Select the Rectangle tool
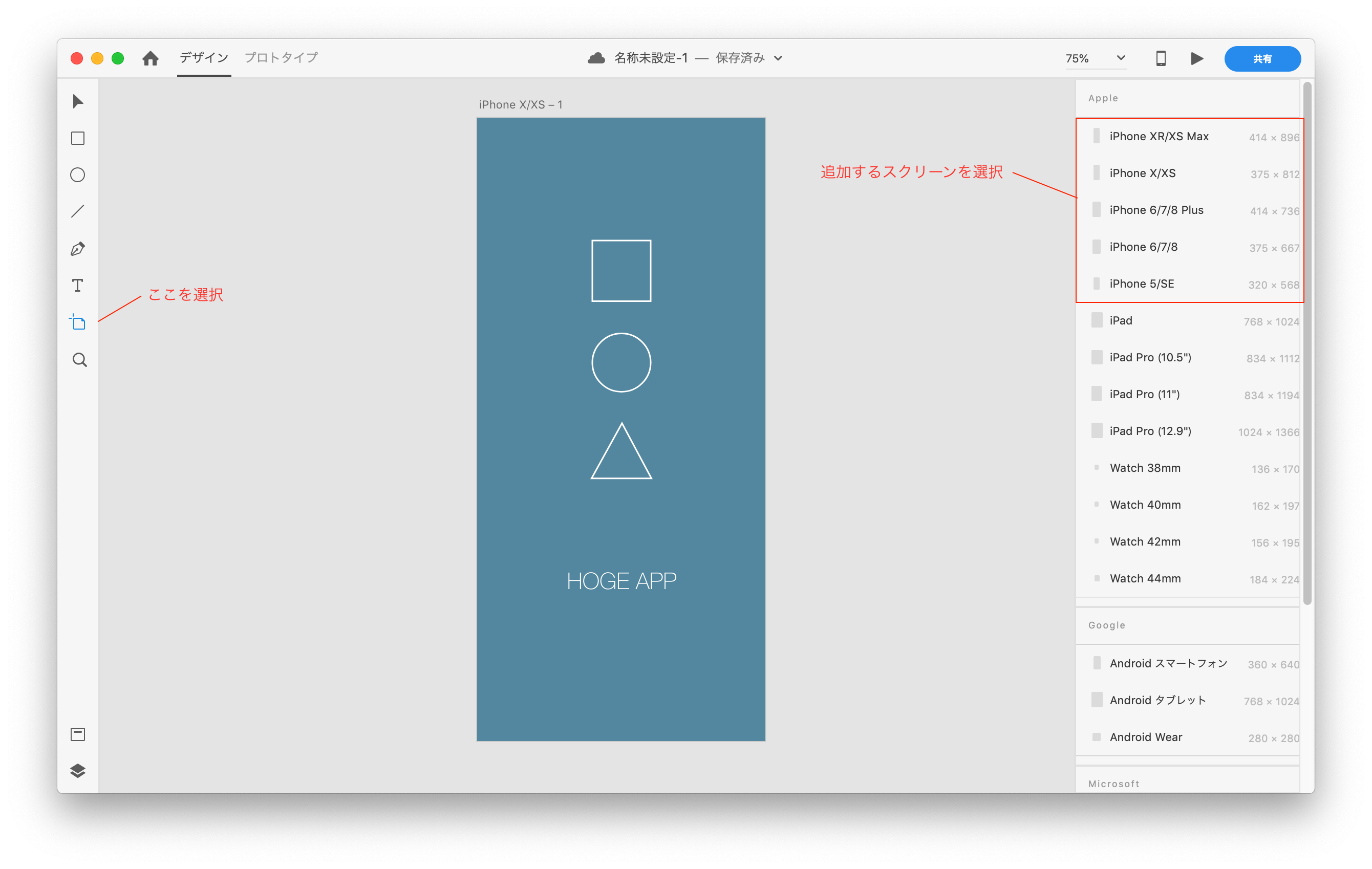The image size is (1372, 869). coord(78,138)
